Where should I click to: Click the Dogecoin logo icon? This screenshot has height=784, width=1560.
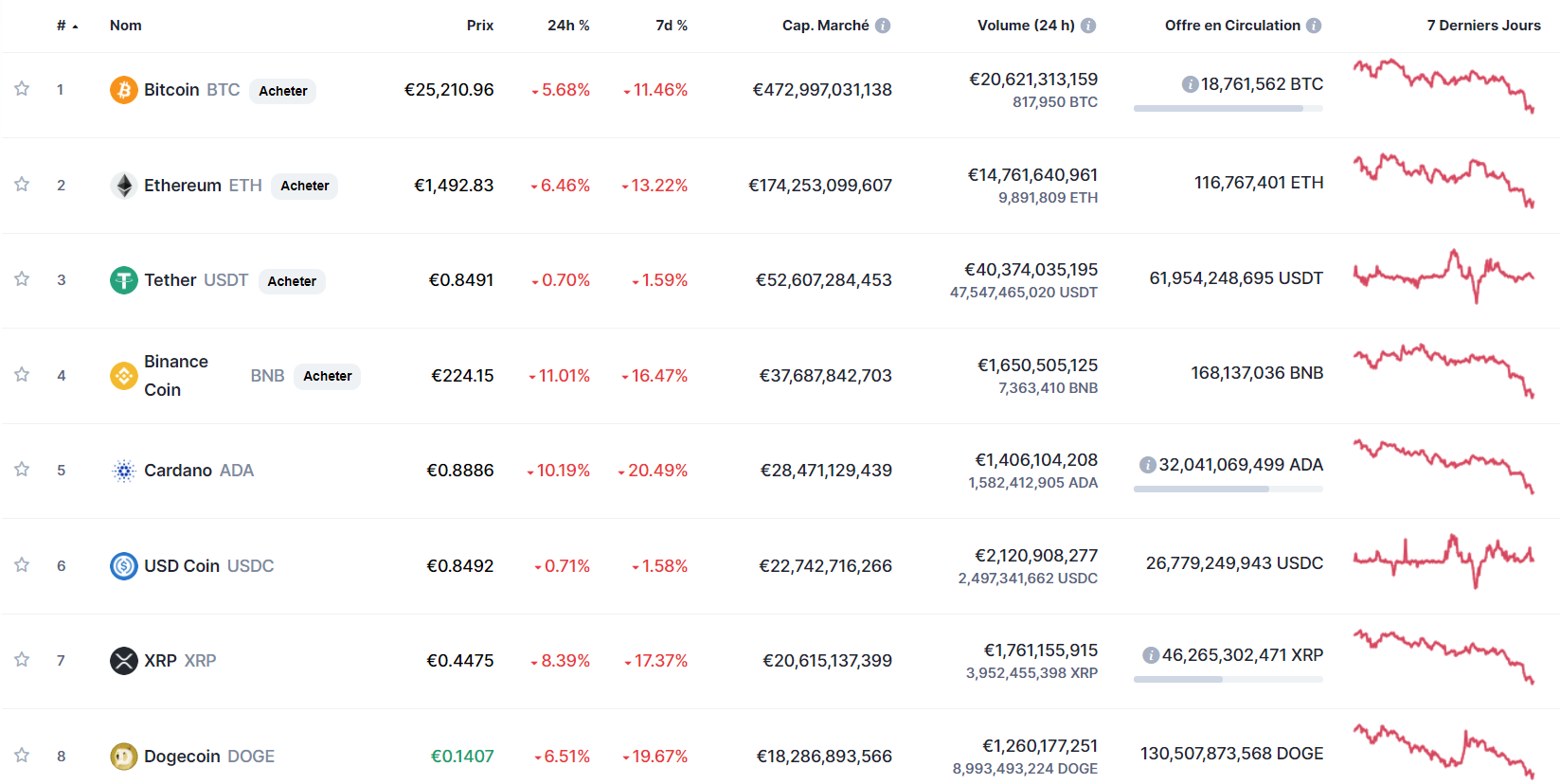click(x=124, y=757)
